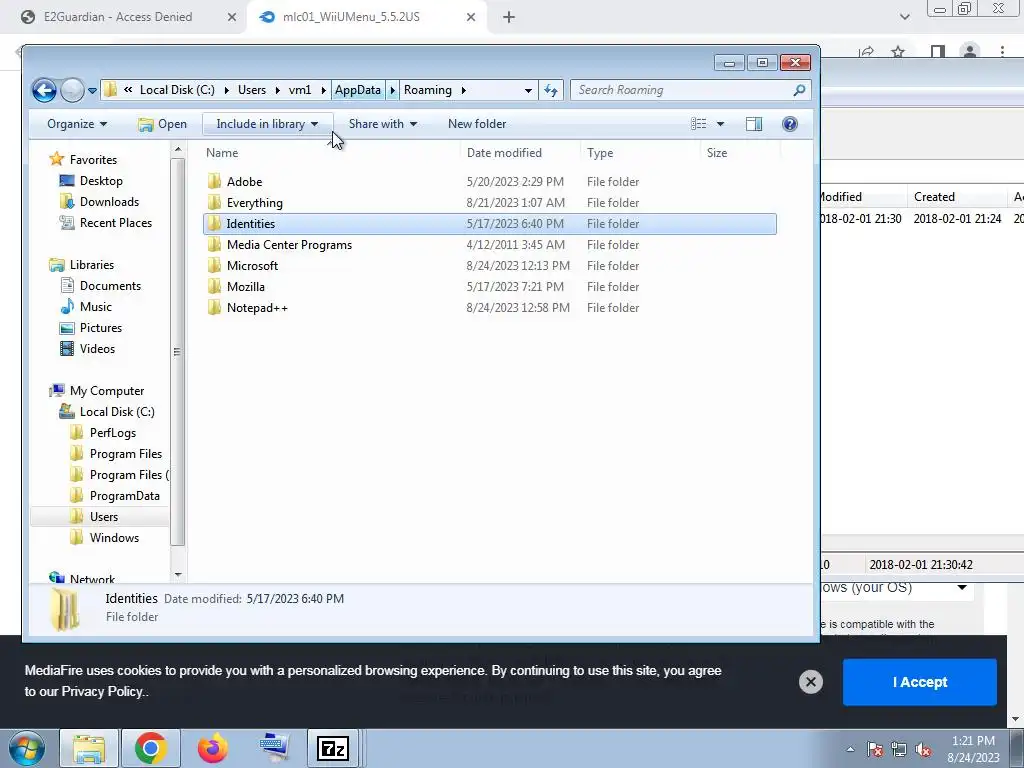This screenshot has width=1024, height=768.
Task: Sort by Date modified column header
Action: (x=520, y=153)
